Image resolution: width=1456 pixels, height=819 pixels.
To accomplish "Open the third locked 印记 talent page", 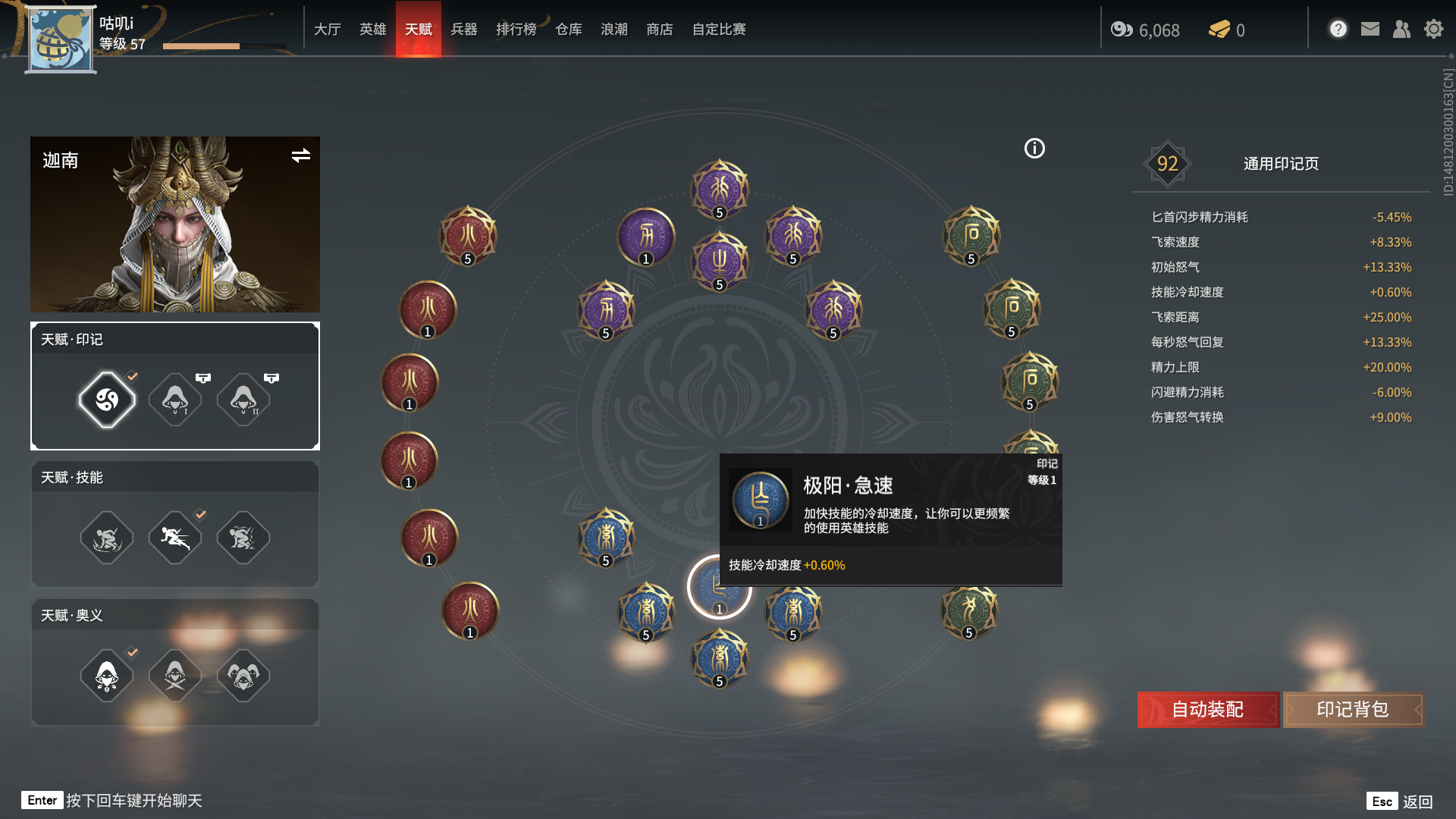I will pyautogui.click(x=243, y=400).
